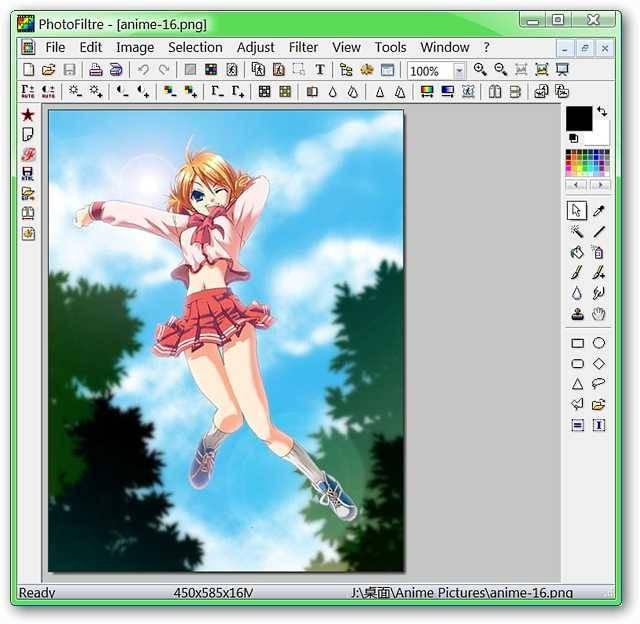Click the red star icon in left sidebar

pos(28,115)
